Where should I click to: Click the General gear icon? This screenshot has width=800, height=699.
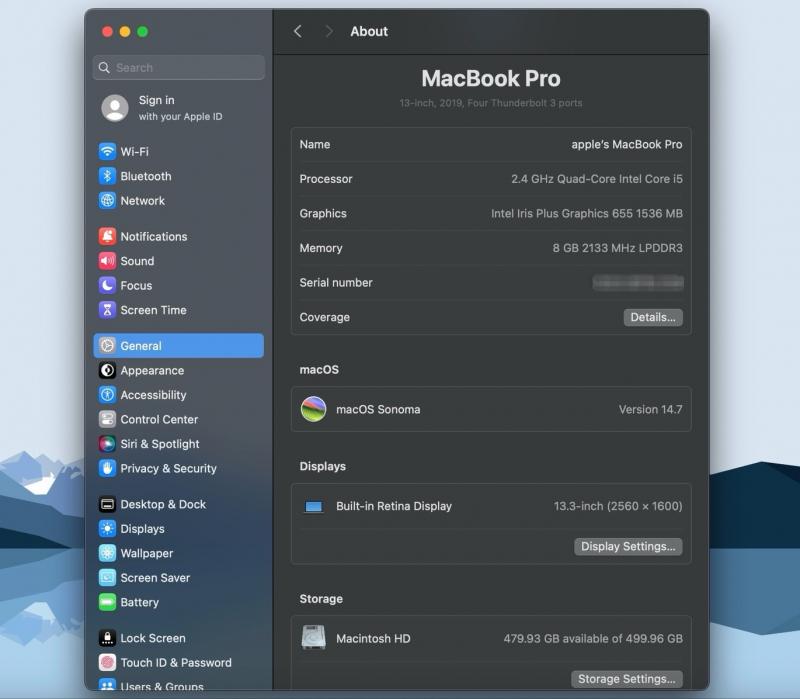(x=107, y=345)
